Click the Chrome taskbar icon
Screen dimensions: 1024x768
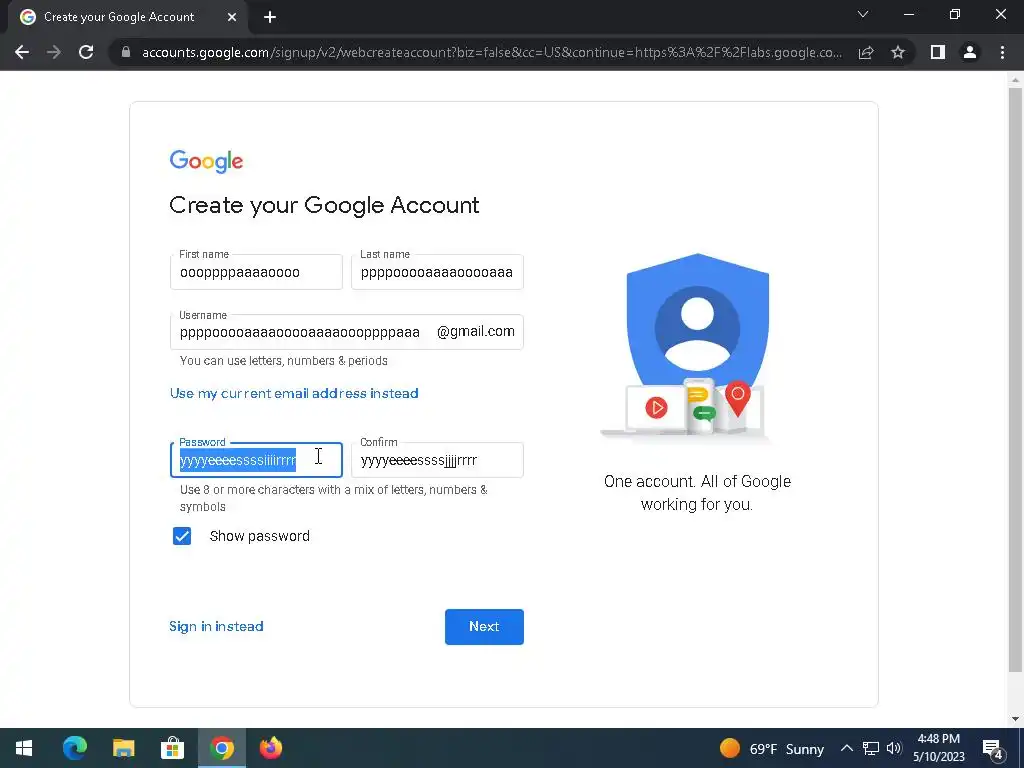click(x=221, y=748)
